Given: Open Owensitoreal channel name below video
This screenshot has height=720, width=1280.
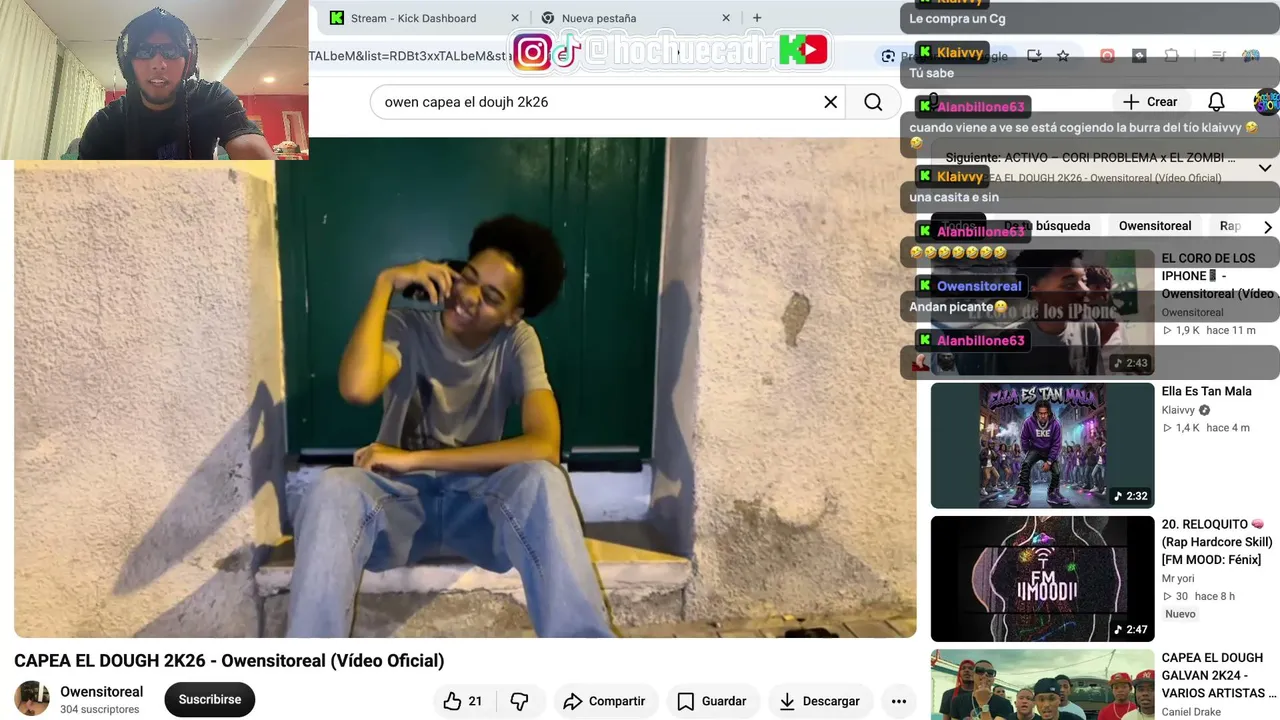Looking at the screenshot, I should click(x=101, y=692).
